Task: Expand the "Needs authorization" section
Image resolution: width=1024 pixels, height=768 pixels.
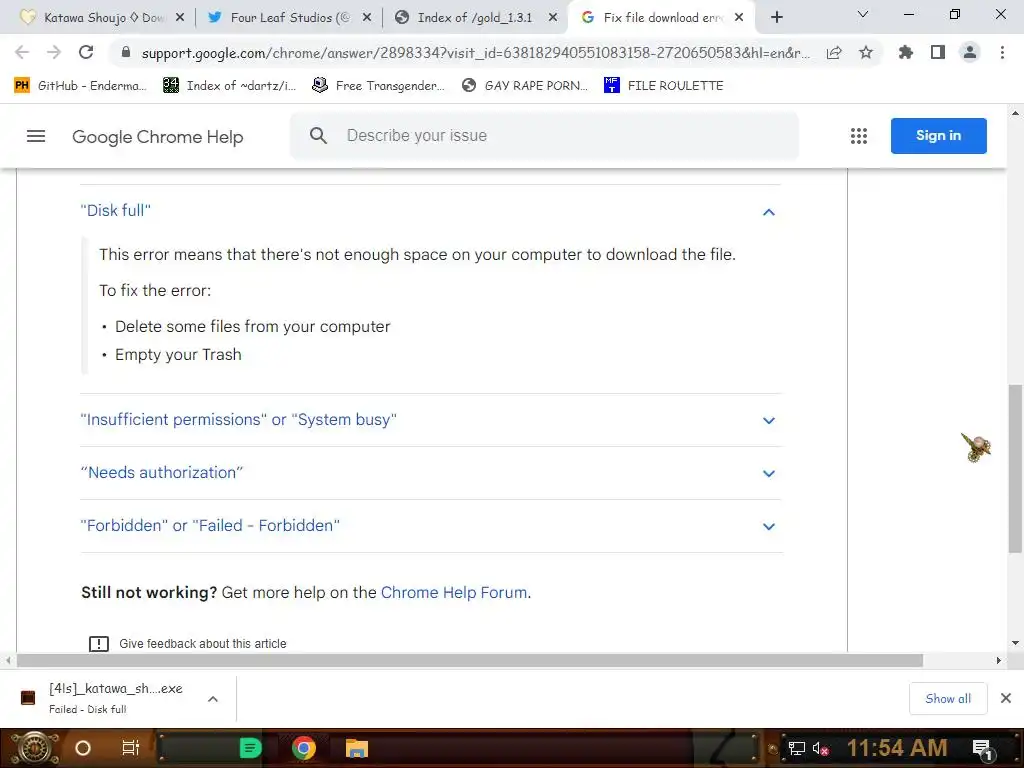Action: tap(769, 473)
